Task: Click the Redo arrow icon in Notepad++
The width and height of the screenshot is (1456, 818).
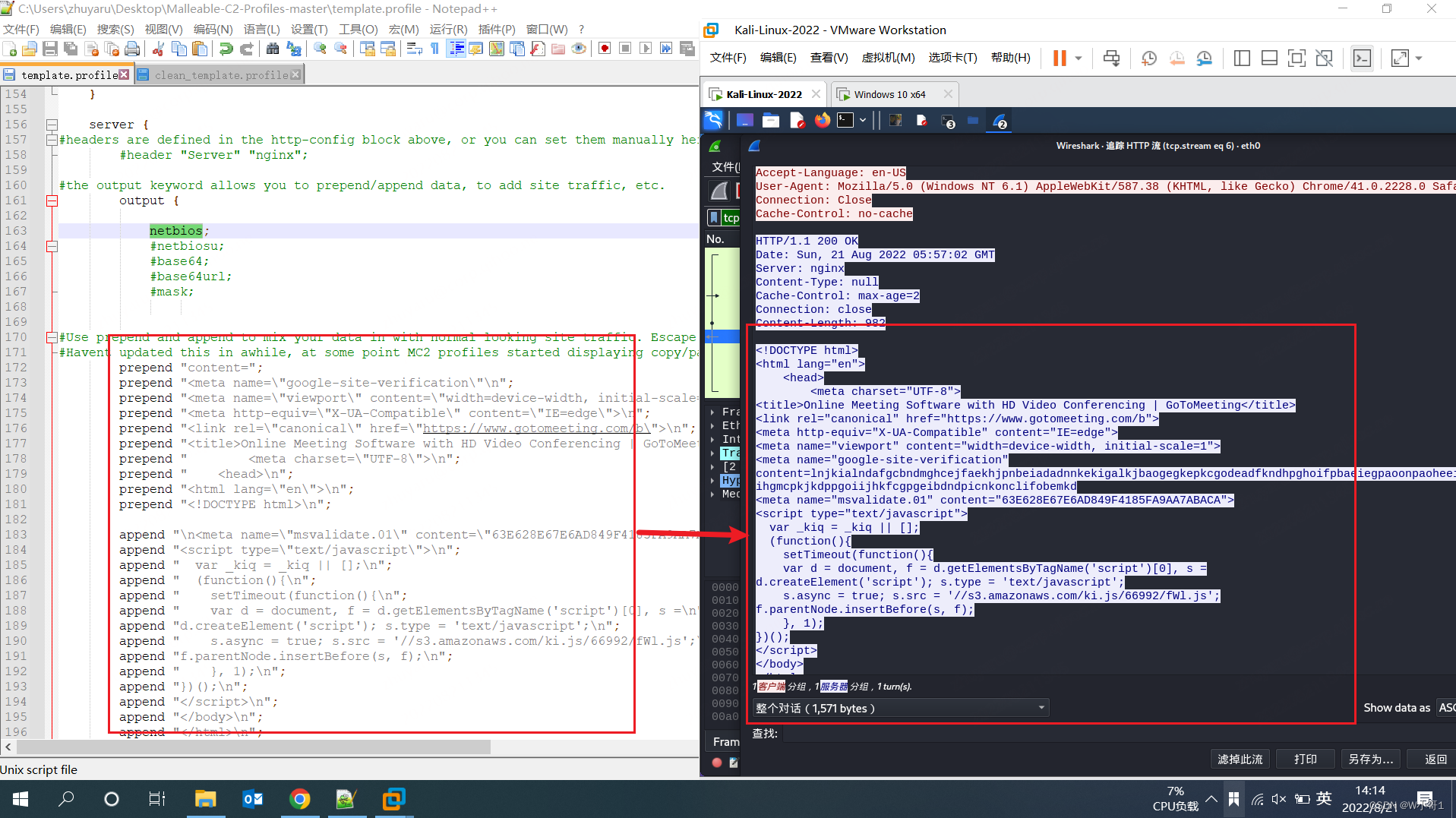Action: 246,49
